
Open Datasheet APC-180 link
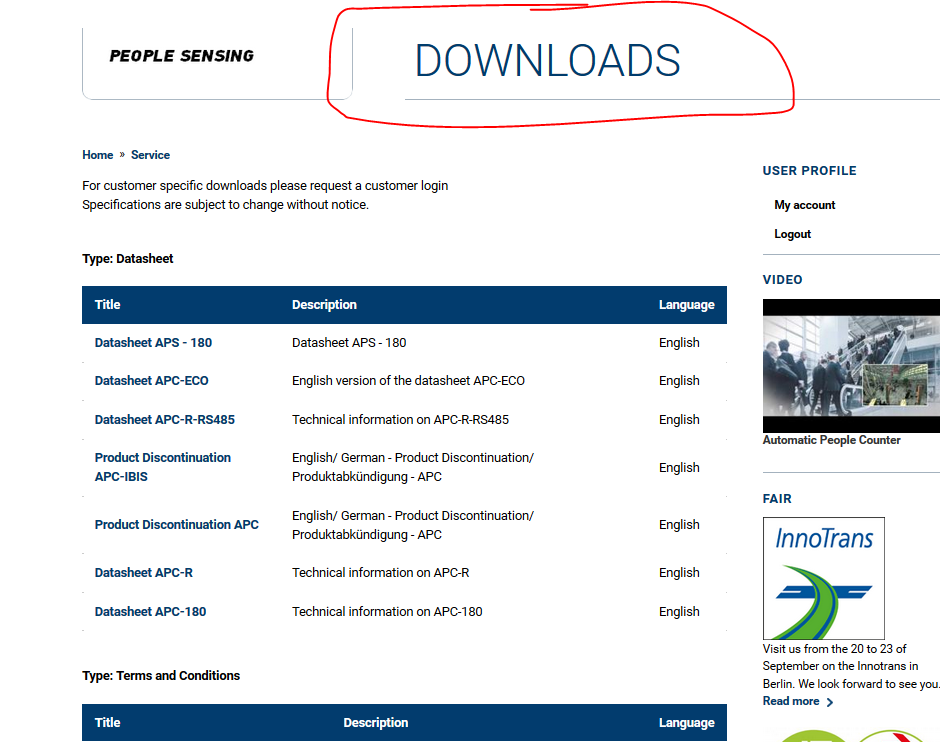click(x=150, y=612)
